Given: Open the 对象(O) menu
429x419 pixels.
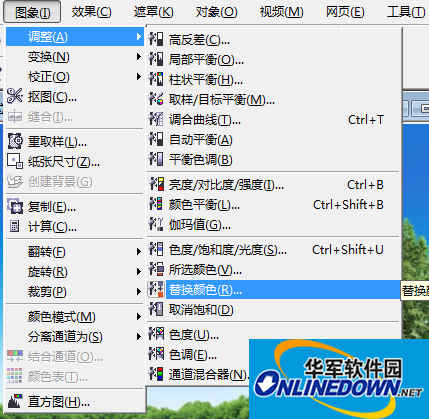Looking at the screenshot, I should coord(216,12).
